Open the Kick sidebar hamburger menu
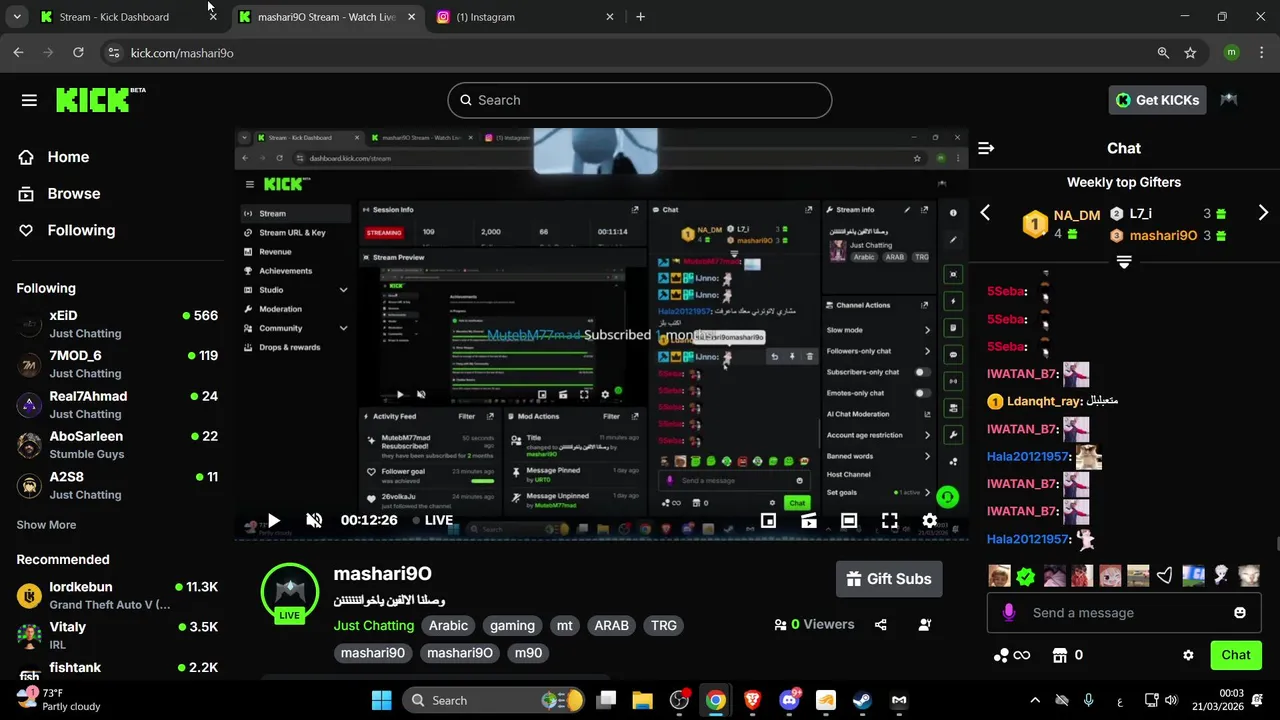The image size is (1280, 720). point(29,100)
